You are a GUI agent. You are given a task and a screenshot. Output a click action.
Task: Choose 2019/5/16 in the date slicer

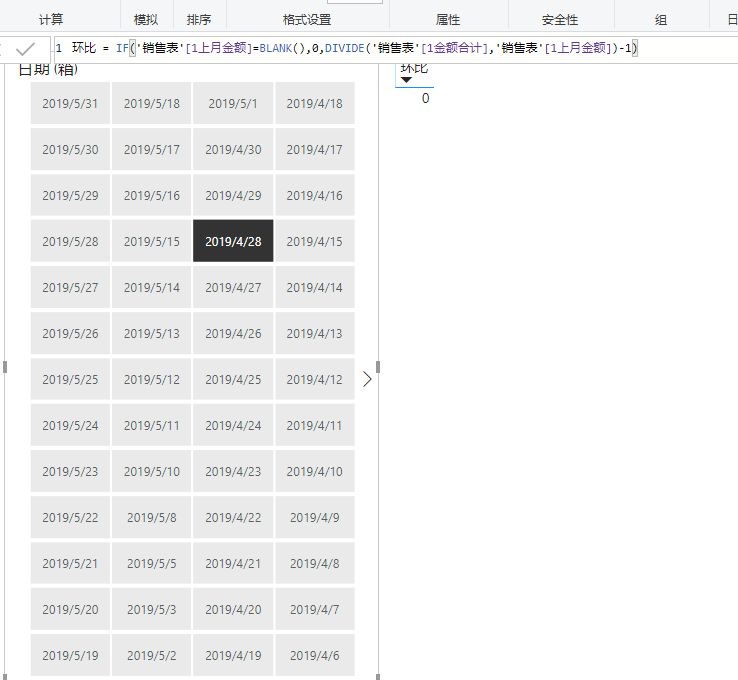(x=152, y=195)
